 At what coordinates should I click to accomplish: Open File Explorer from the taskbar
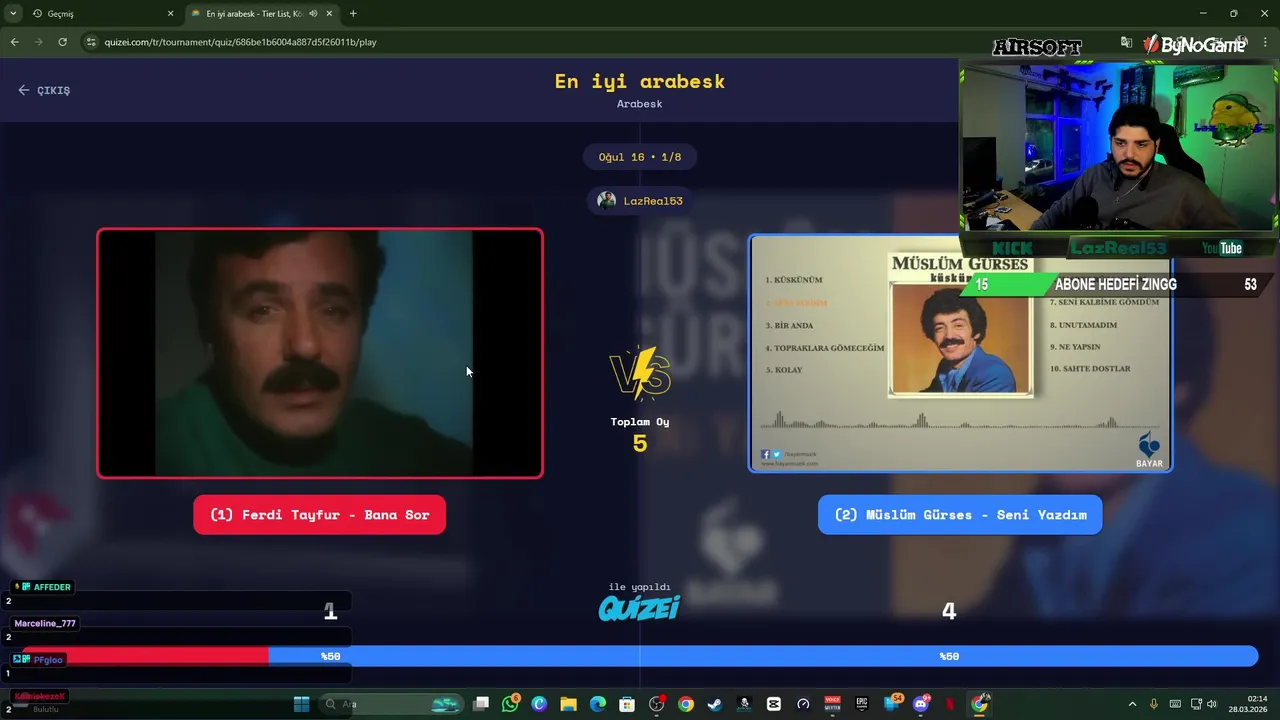(x=568, y=704)
